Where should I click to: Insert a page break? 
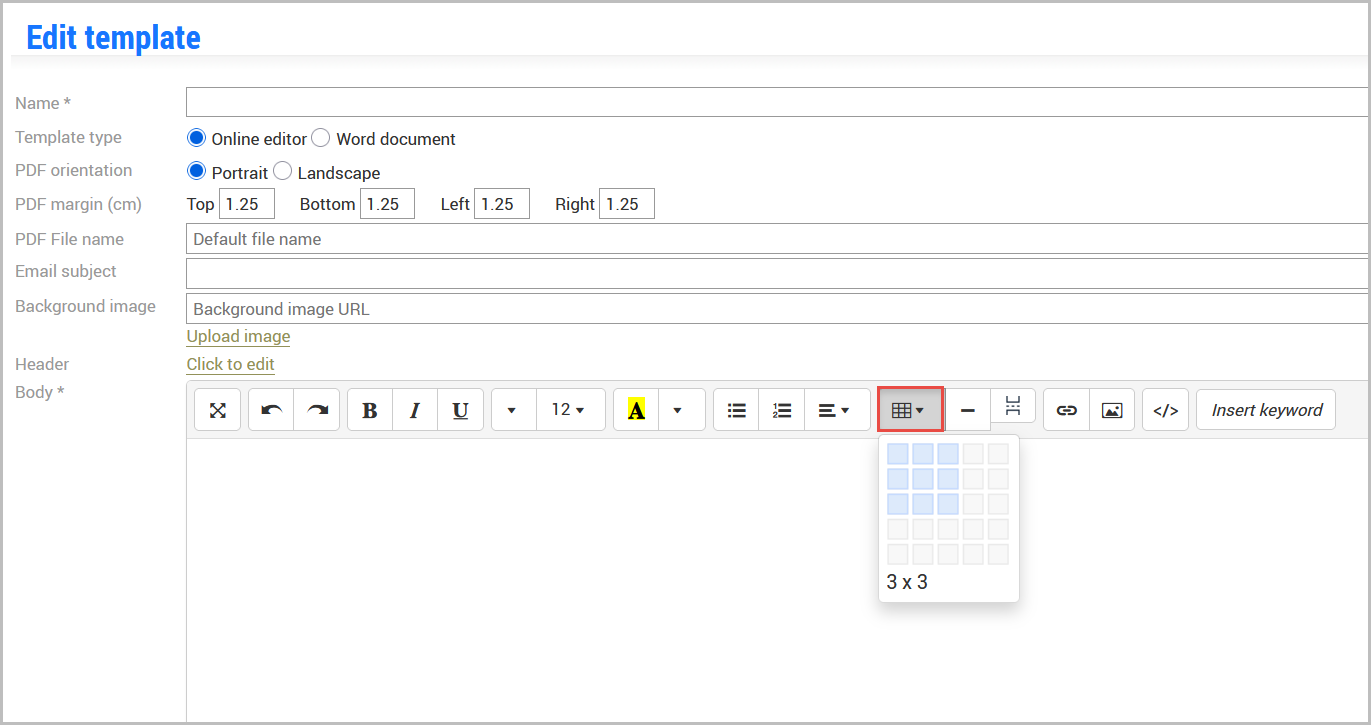click(x=1013, y=406)
